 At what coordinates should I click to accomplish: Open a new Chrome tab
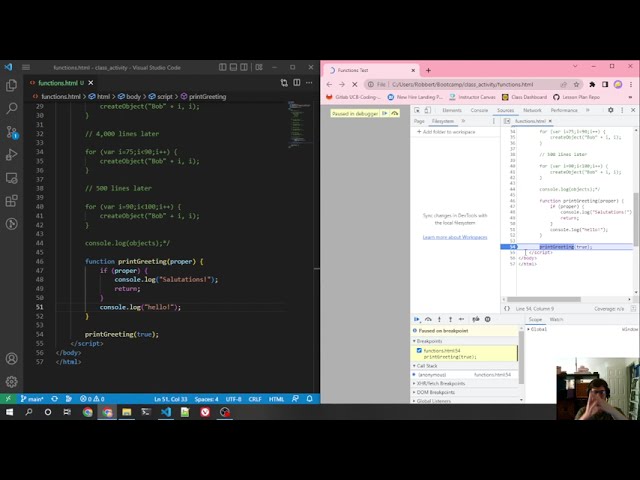[428, 70]
